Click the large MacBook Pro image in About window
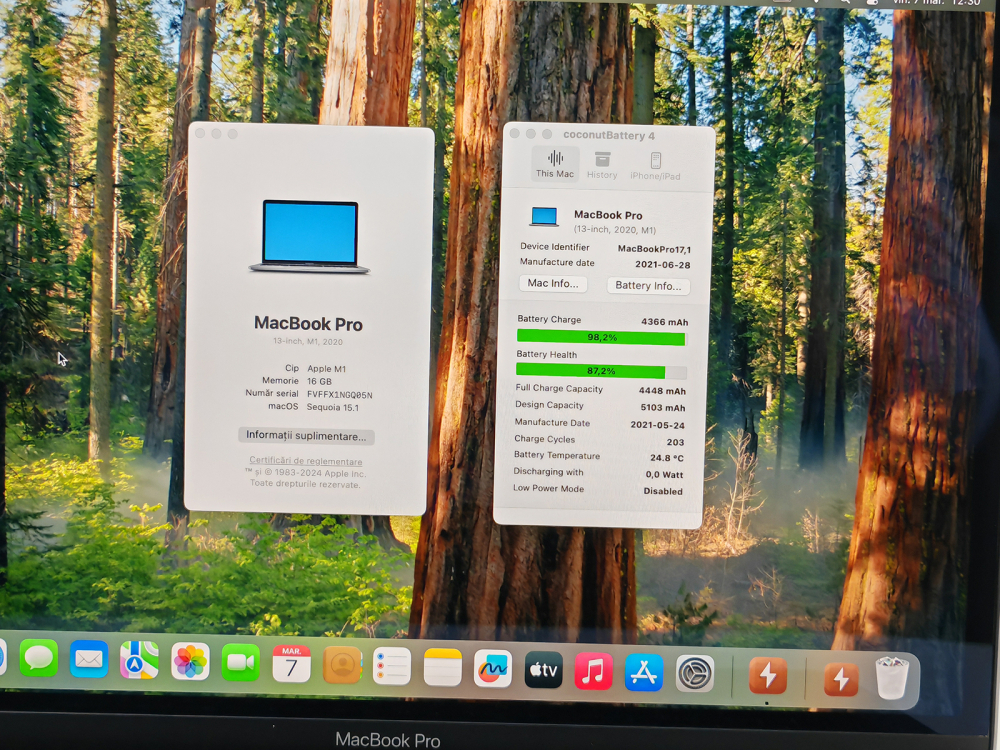Screen dimensions: 1000x750 coord(309,237)
